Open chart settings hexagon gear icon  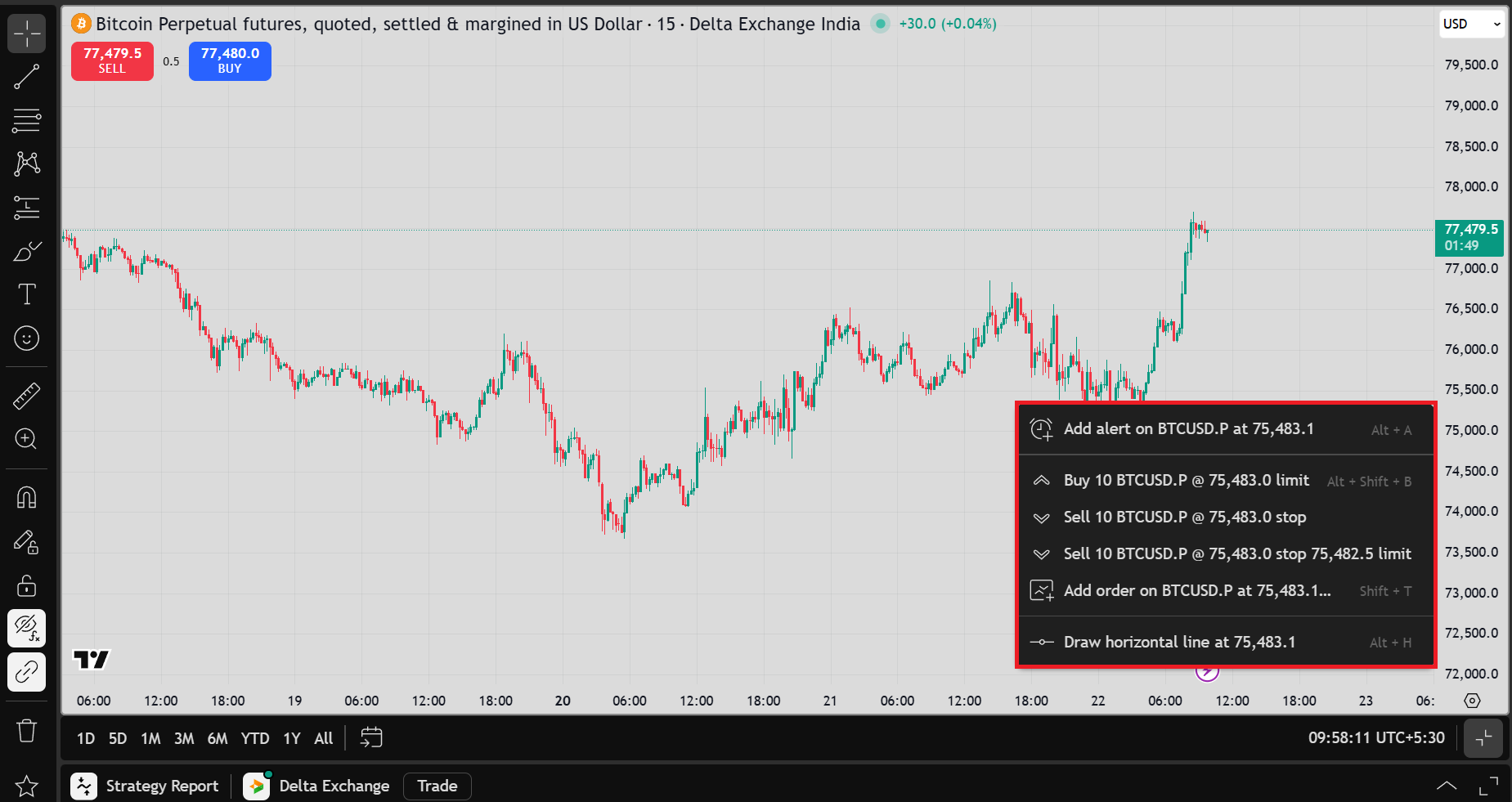(1472, 701)
